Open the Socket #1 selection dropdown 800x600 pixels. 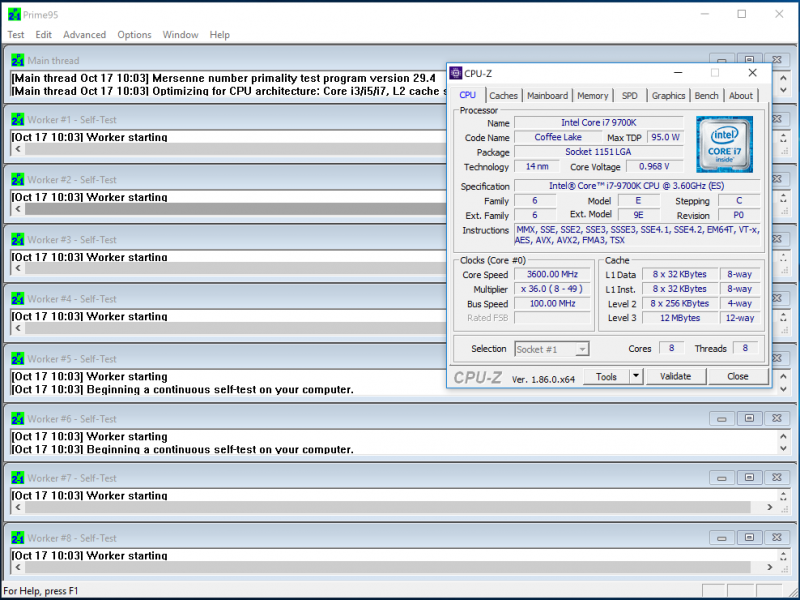(552, 349)
